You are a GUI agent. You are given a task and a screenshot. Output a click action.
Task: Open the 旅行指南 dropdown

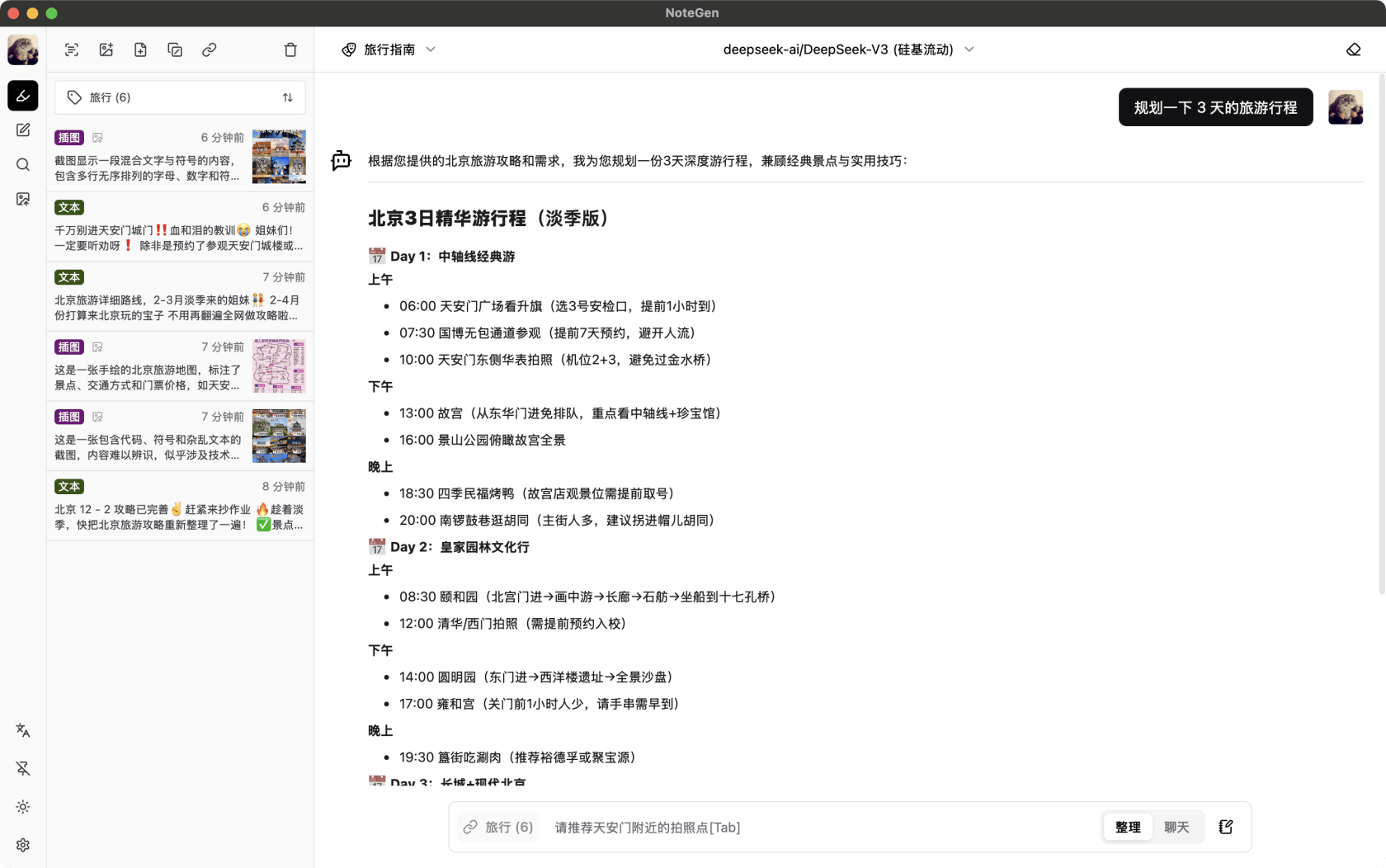[x=389, y=50]
